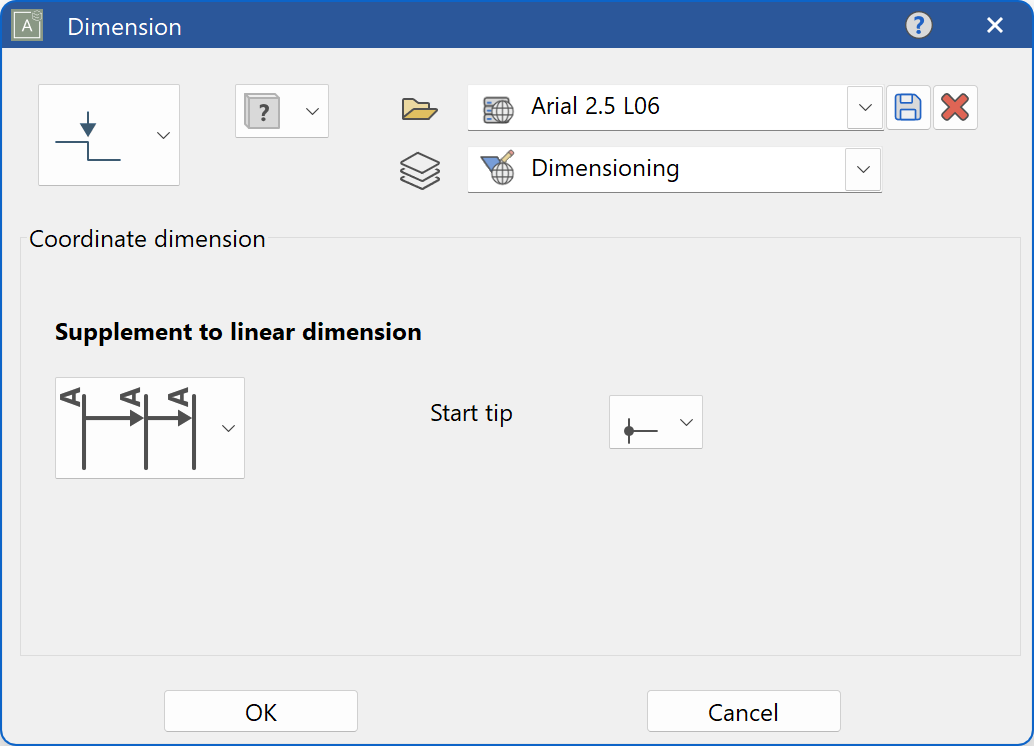Delete the favorite using the red X icon
The height and width of the screenshot is (746, 1034).
(x=955, y=107)
